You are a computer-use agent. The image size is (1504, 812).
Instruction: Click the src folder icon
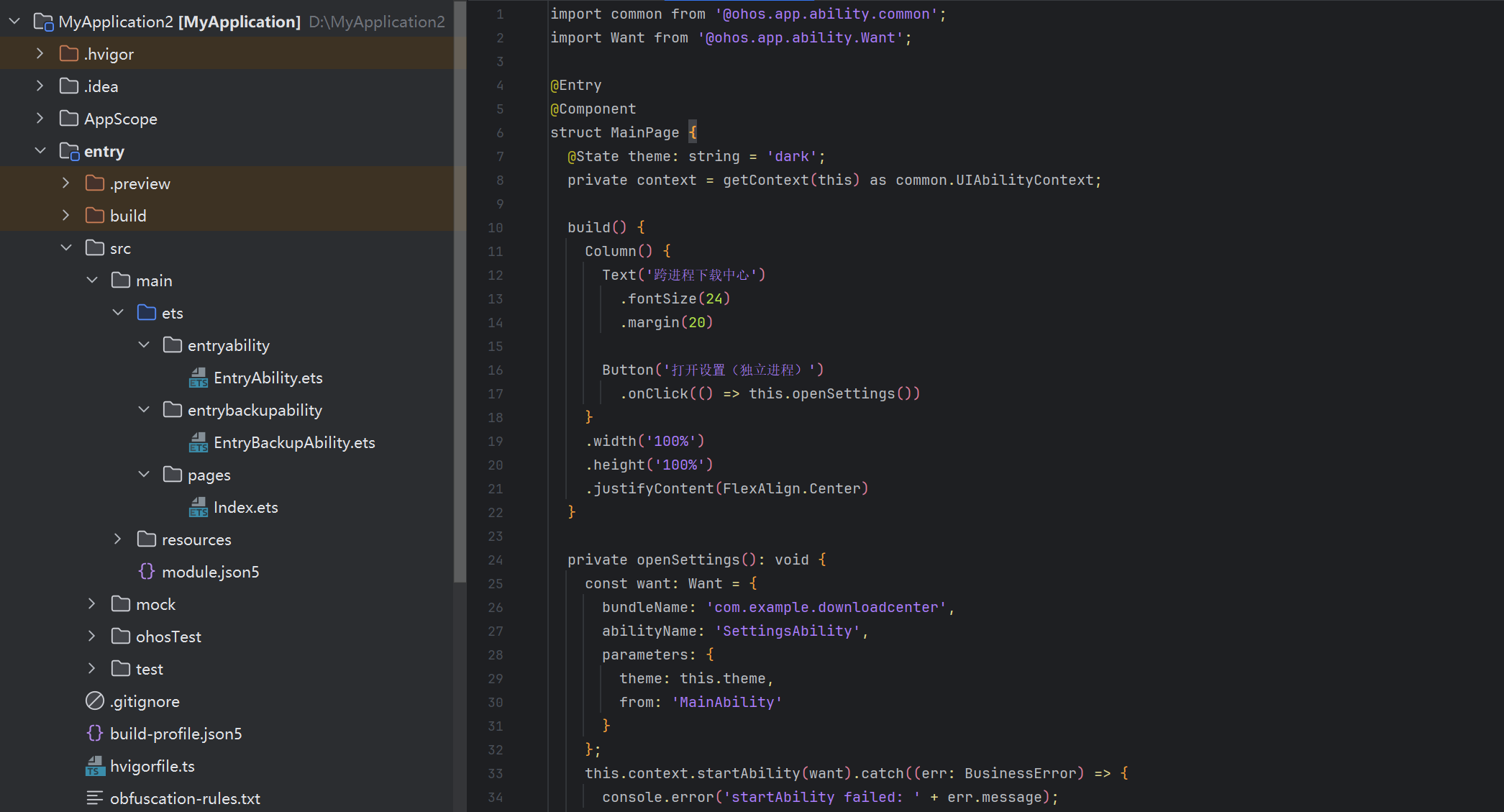[95, 248]
